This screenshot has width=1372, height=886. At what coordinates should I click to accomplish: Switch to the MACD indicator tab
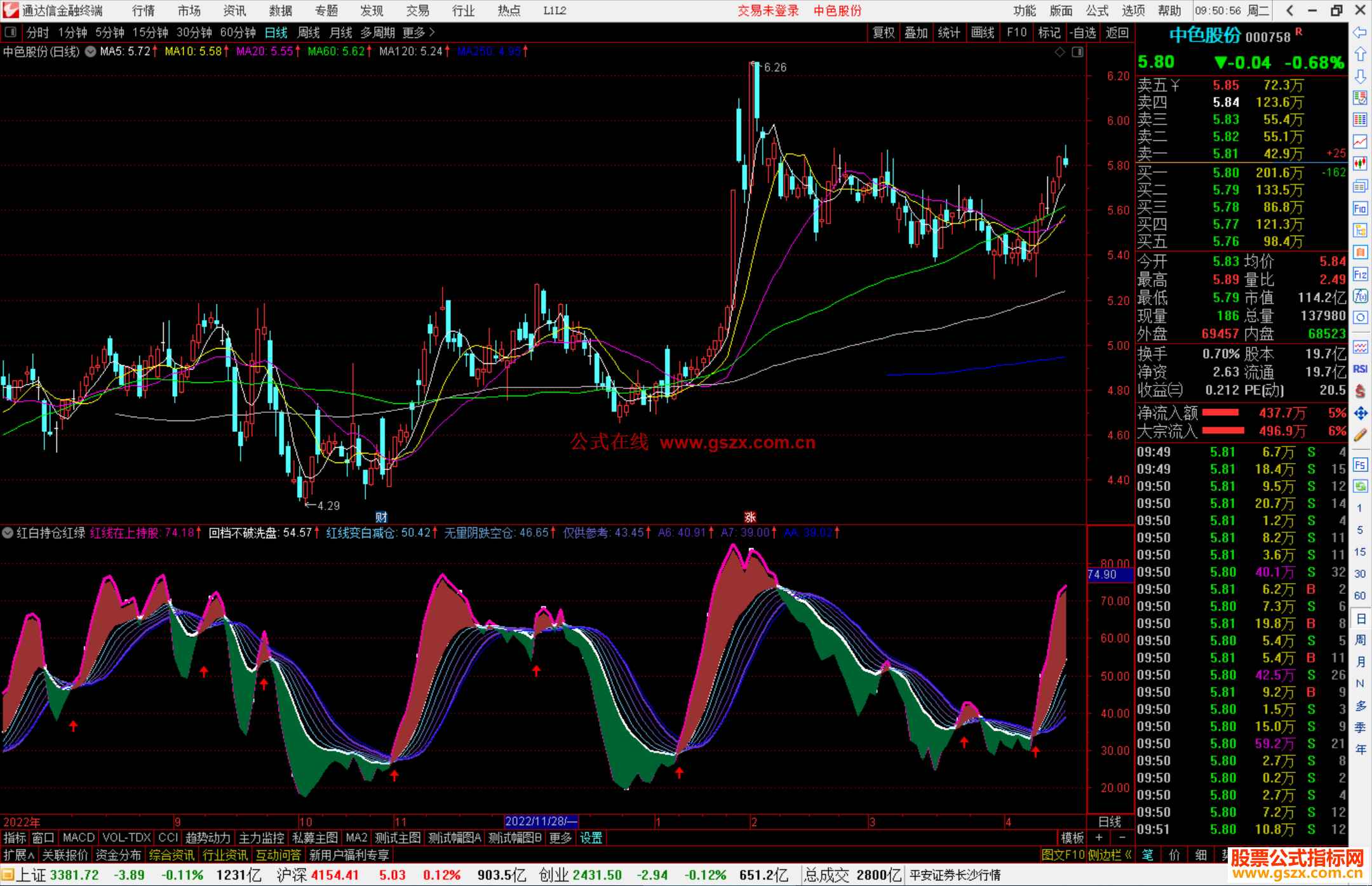[x=78, y=838]
